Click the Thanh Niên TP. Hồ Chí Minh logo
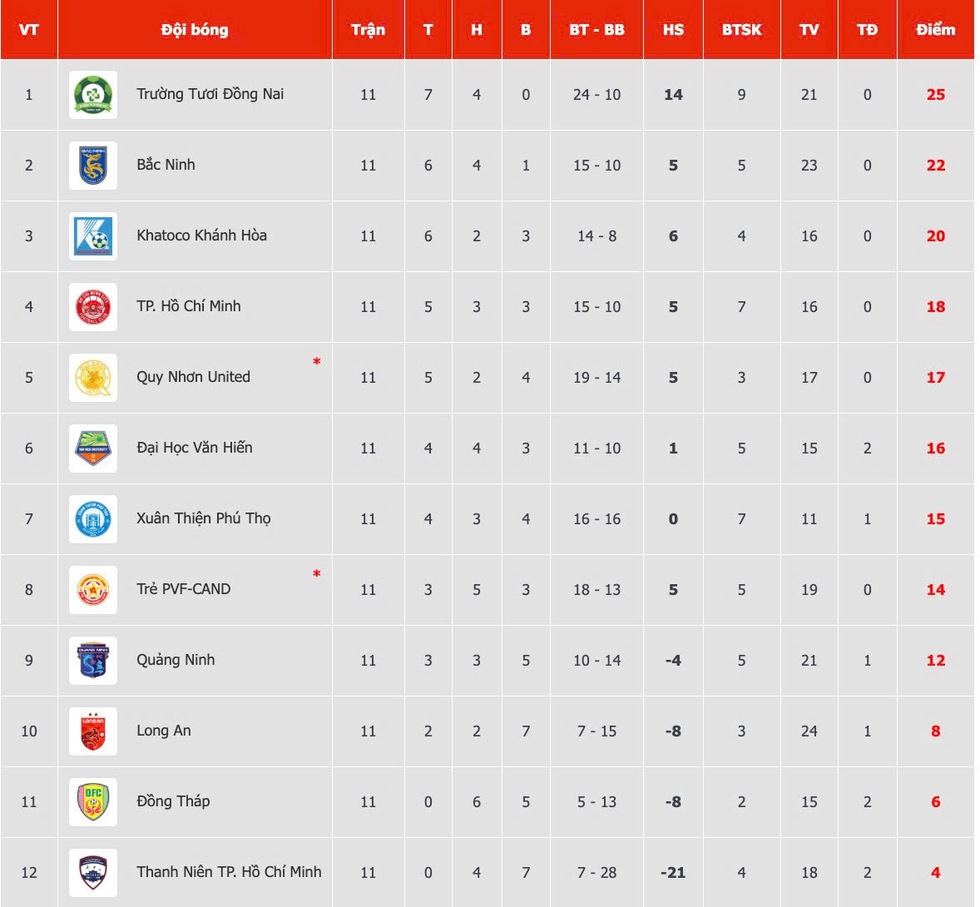The width and height of the screenshot is (980, 907). coord(93,873)
